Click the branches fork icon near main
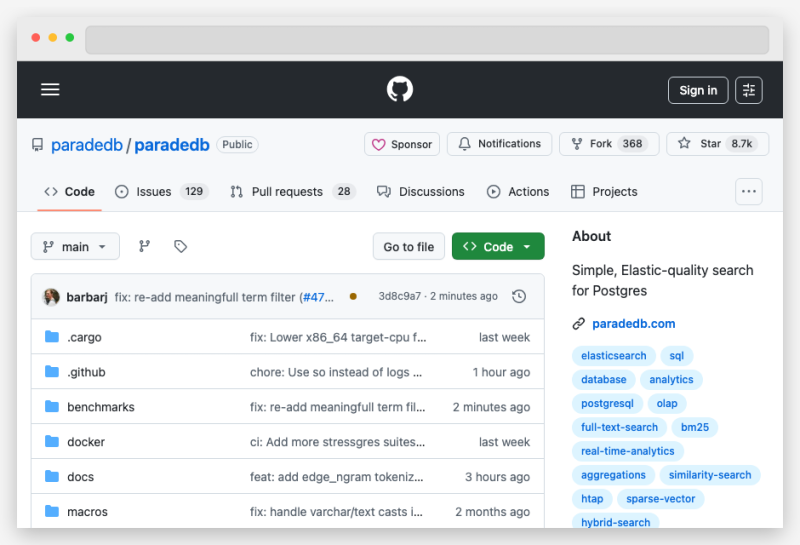The width and height of the screenshot is (800, 545). click(x=144, y=246)
